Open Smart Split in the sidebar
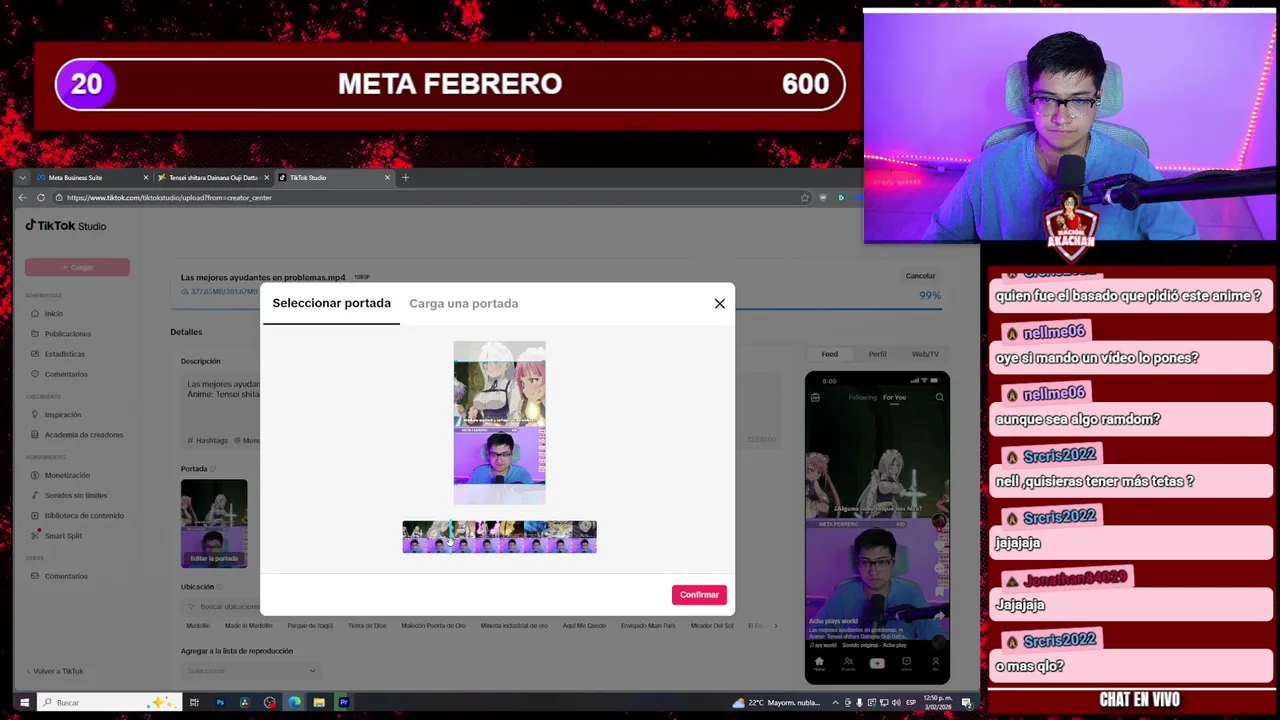This screenshot has height=720, width=1280. 63,535
